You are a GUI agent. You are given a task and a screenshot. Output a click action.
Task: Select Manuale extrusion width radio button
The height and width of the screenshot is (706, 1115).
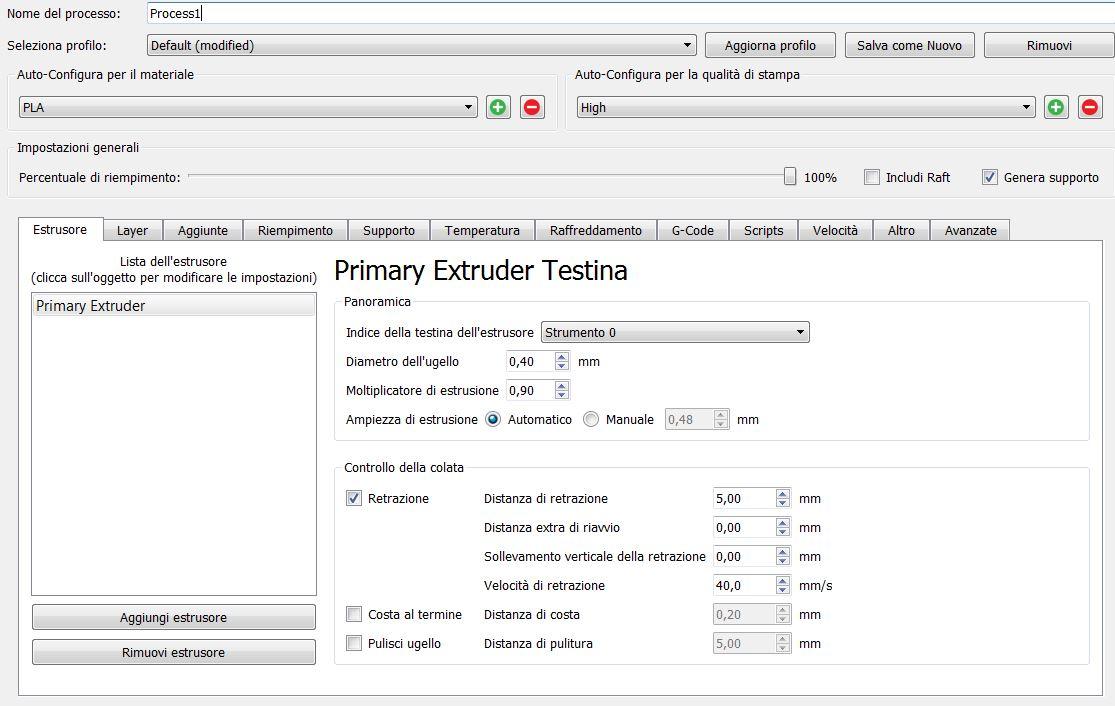coord(591,420)
